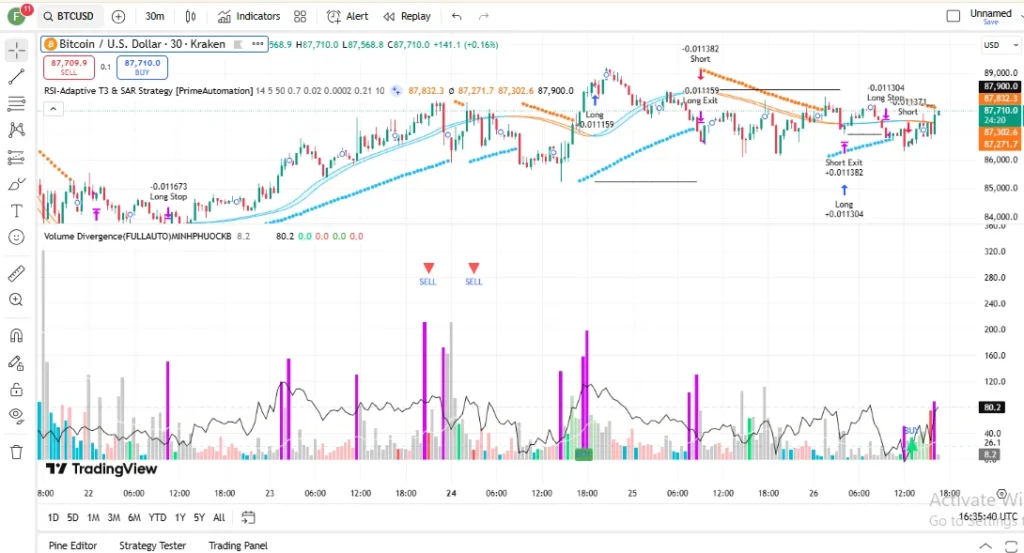Open the chart layout grid icon

pyautogui.click(x=300, y=16)
